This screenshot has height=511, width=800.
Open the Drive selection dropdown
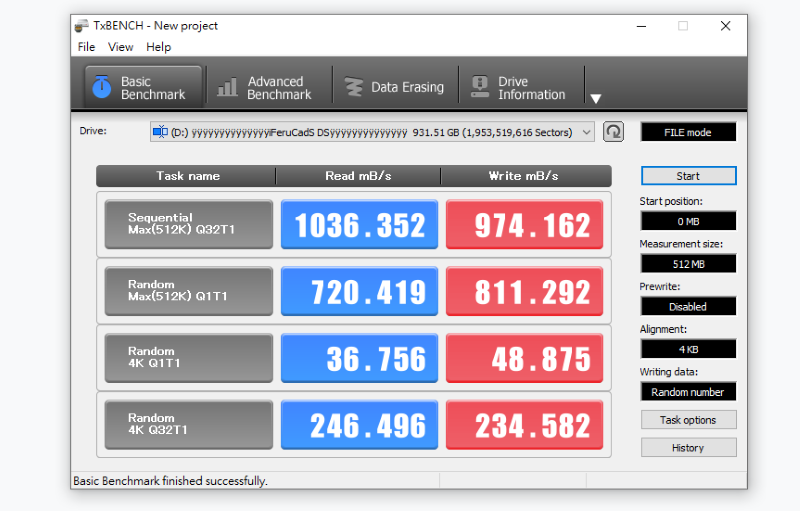372,132
